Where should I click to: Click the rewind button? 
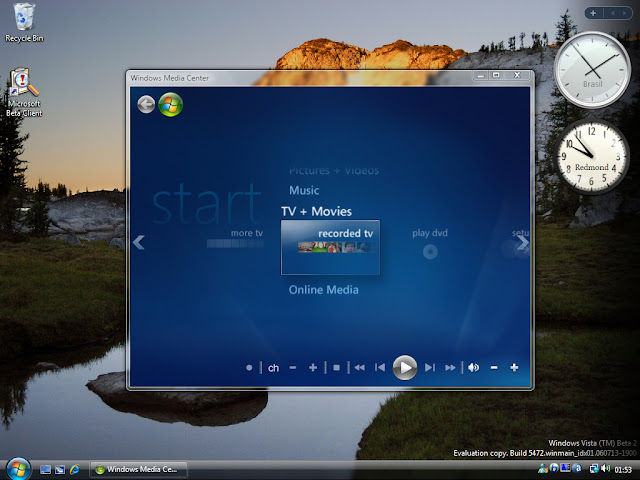click(x=359, y=368)
